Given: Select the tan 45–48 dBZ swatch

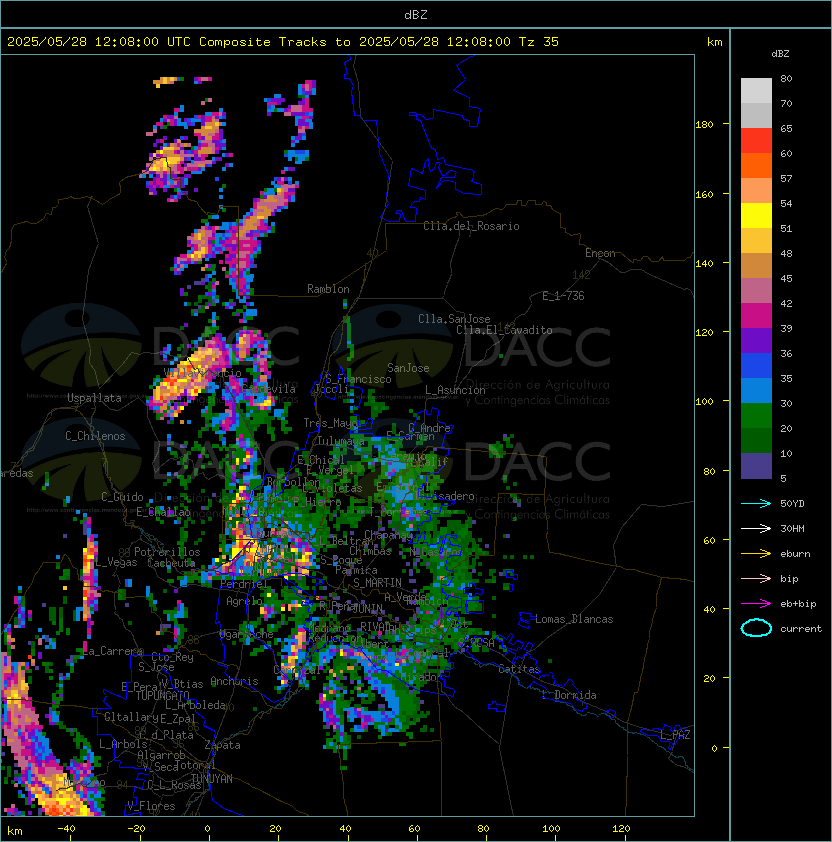Looking at the screenshot, I should coord(756,265).
